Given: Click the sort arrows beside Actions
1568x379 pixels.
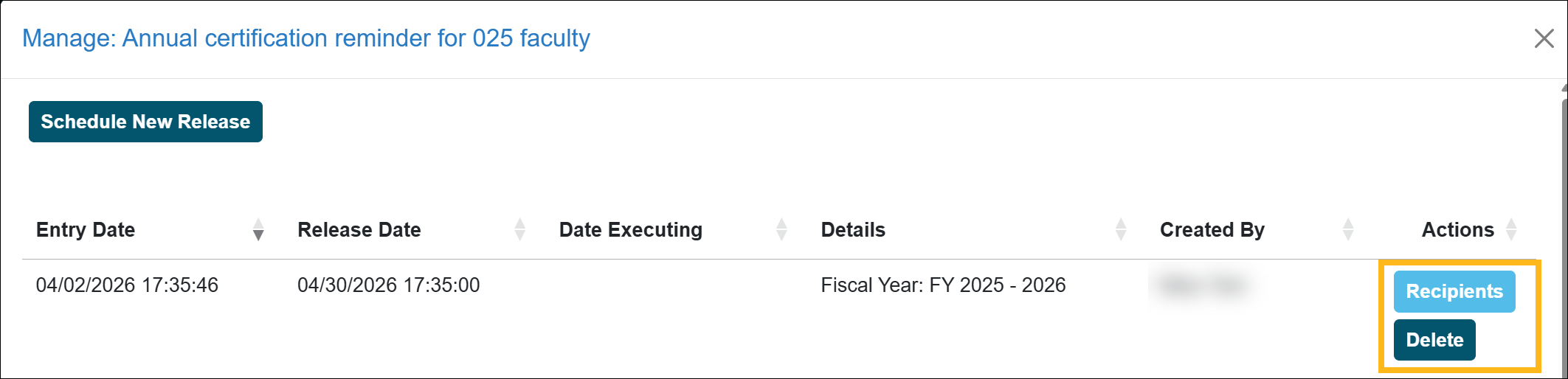Looking at the screenshot, I should pos(1511,230).
